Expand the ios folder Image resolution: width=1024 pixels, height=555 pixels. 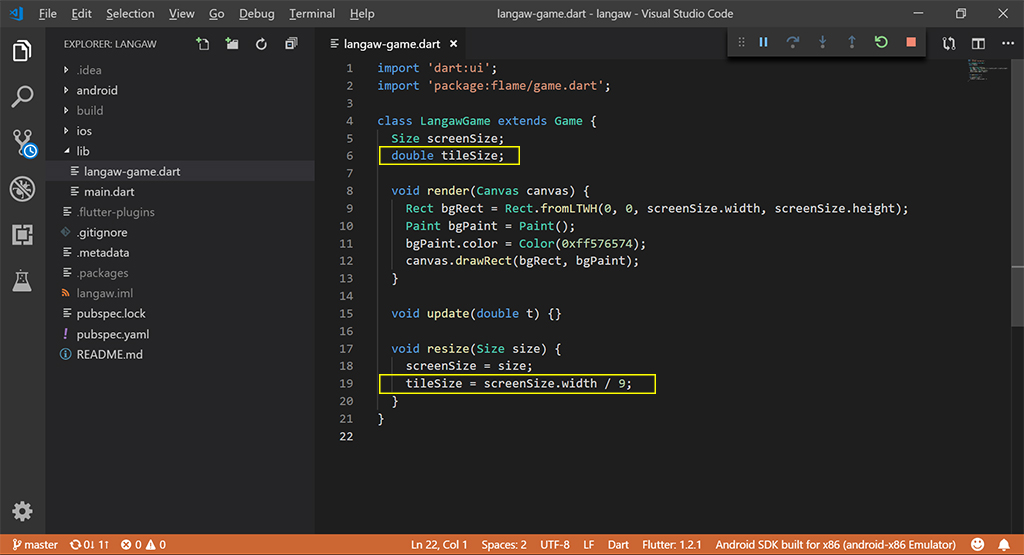[84, 131]
